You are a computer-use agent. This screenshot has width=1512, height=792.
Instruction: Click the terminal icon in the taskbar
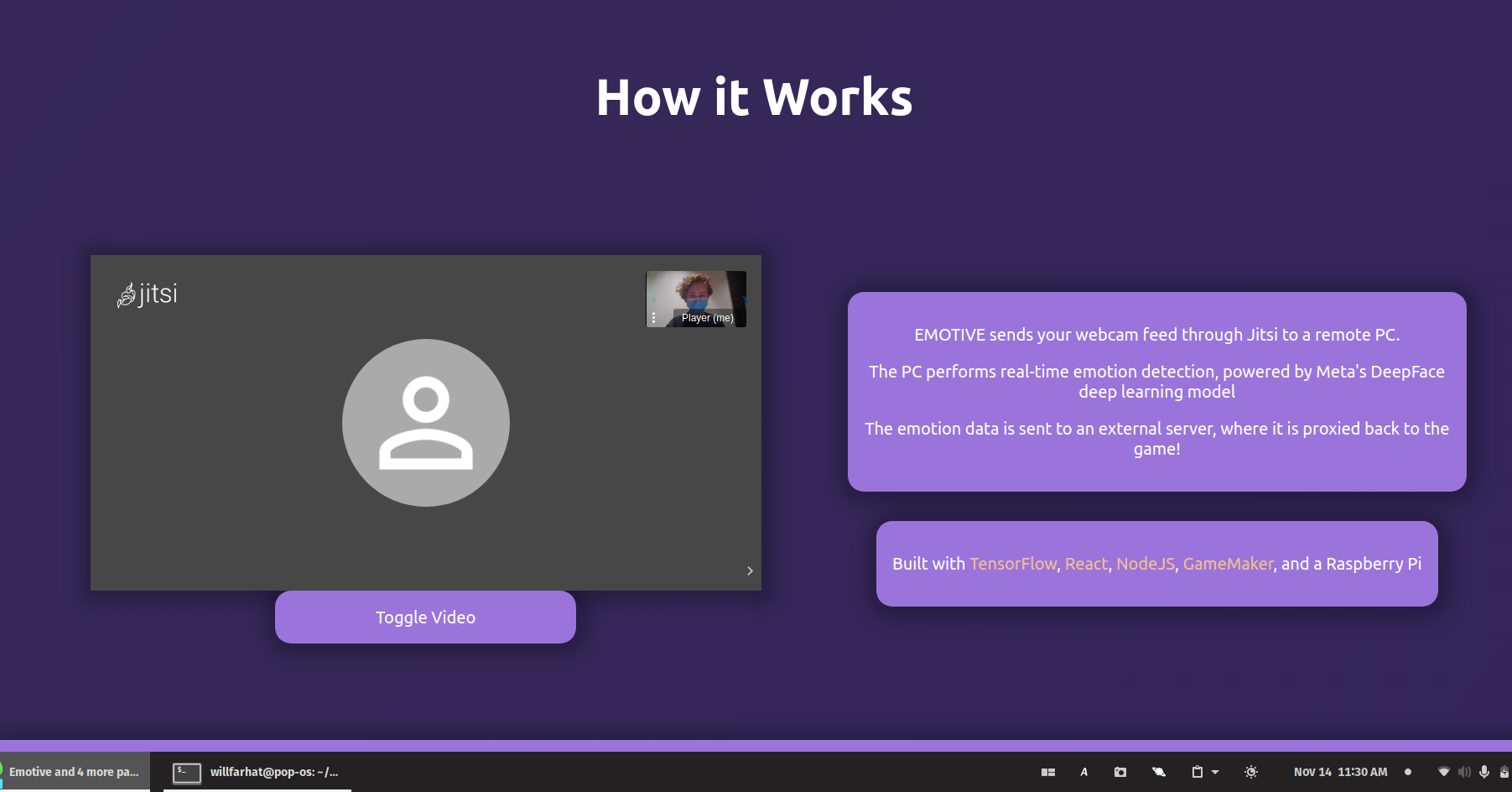[x=187, y=772]
